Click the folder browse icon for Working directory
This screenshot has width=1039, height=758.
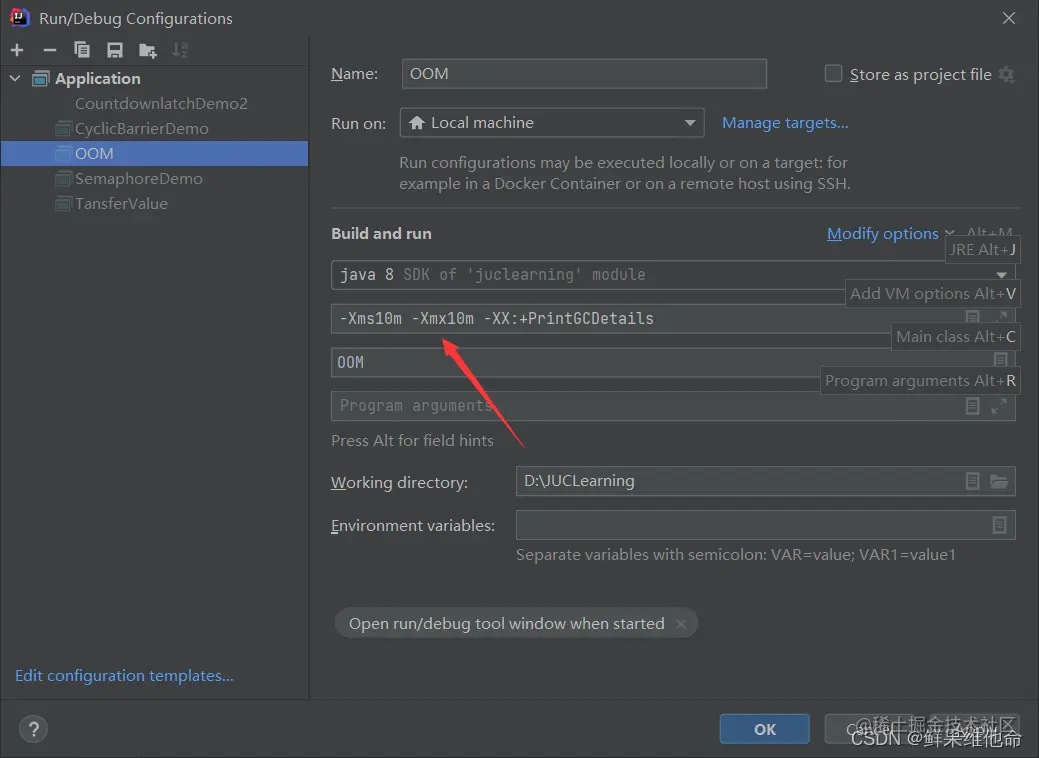click(999, 481)
